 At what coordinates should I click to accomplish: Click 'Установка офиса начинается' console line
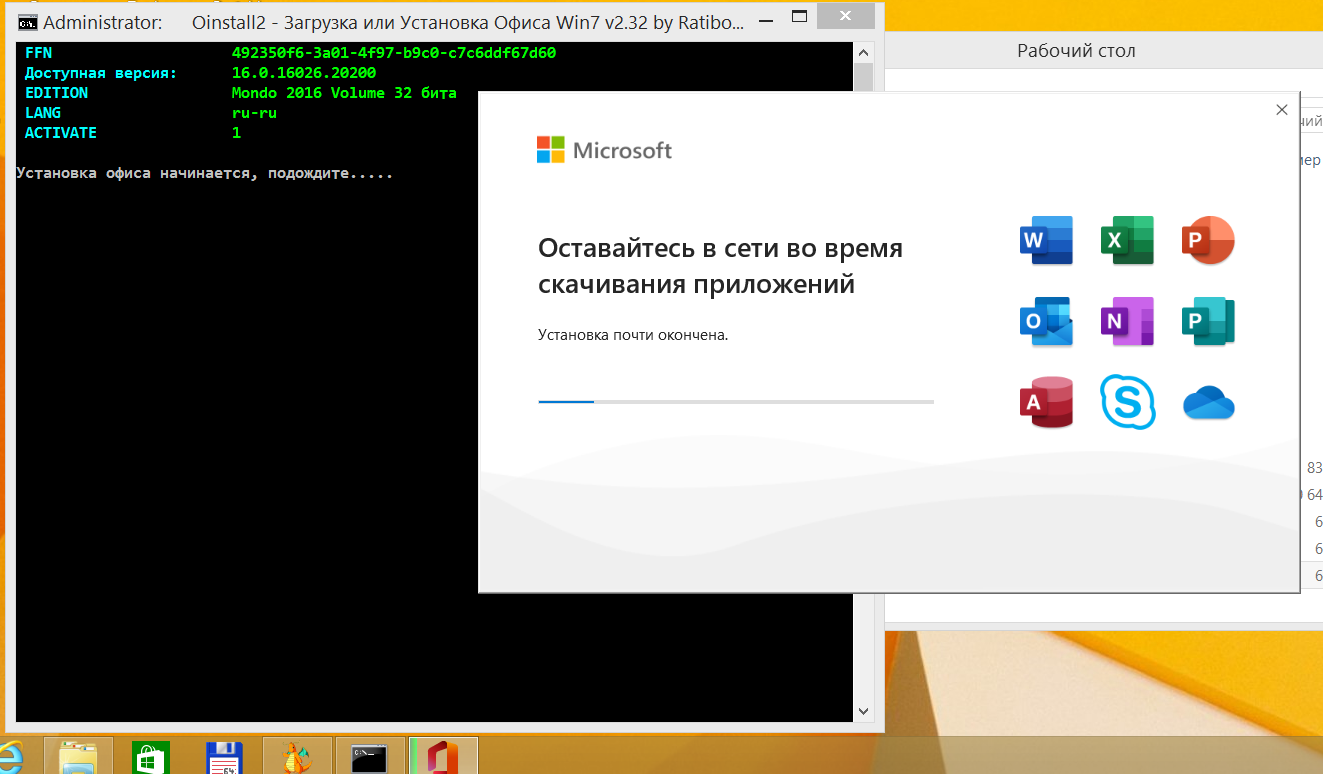[205, 173]
